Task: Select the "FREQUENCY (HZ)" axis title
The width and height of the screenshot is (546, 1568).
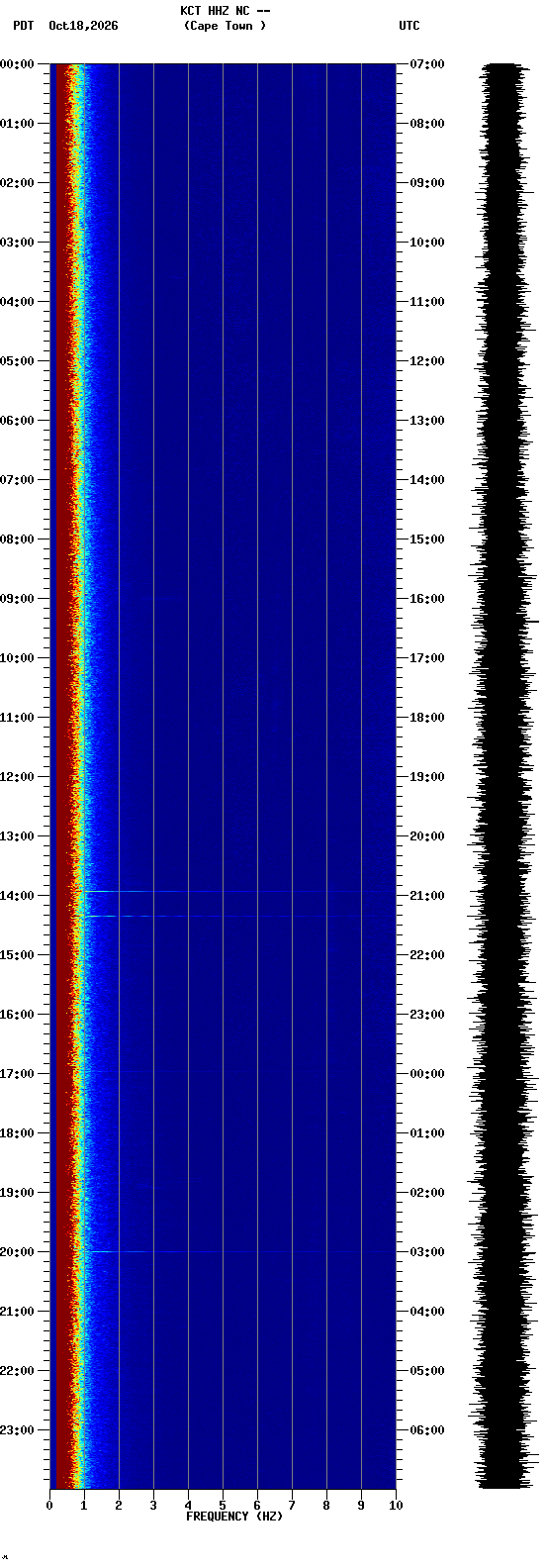Action: 234,1517
